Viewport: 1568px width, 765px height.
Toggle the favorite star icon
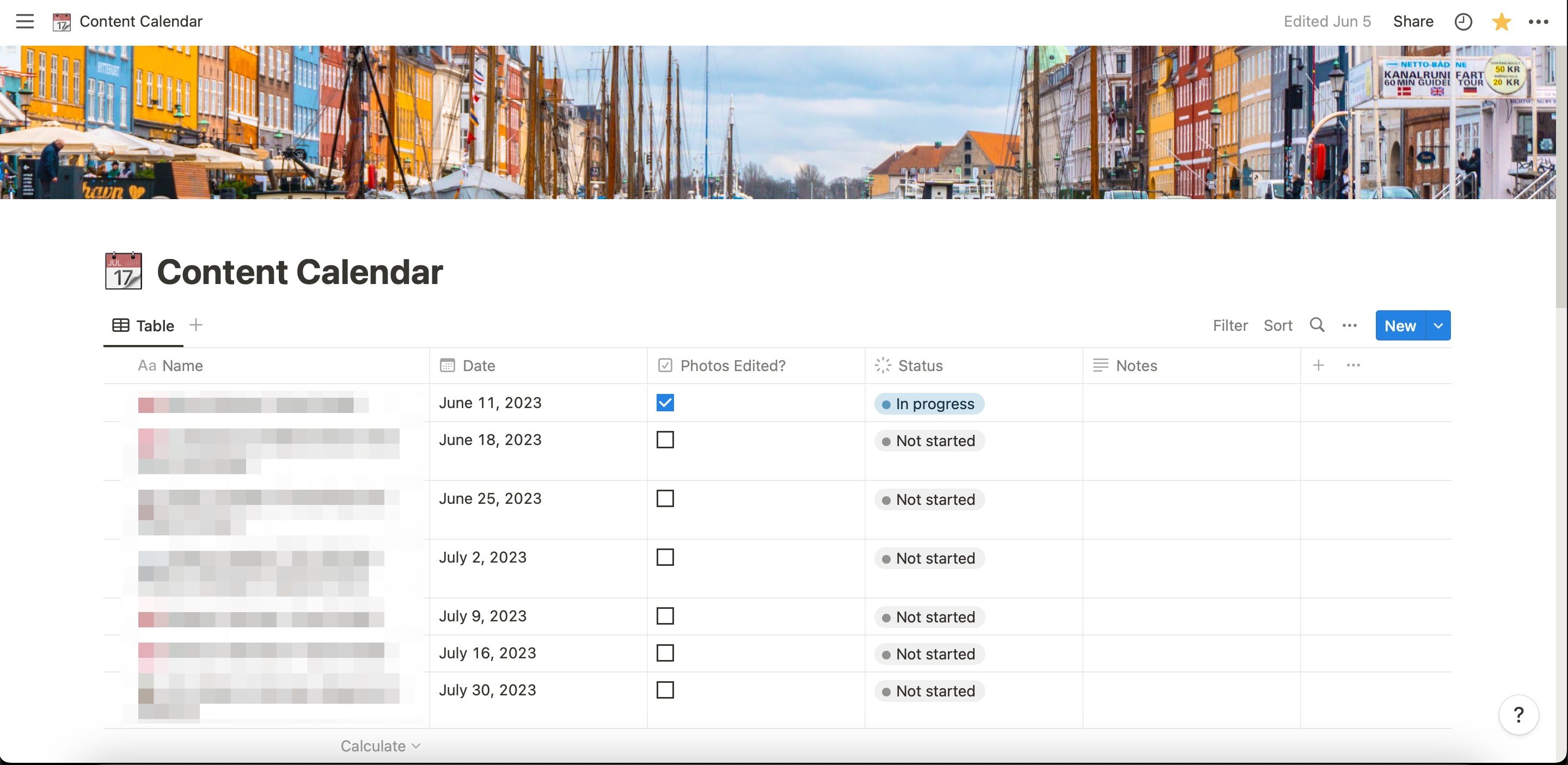[1501, 21]
